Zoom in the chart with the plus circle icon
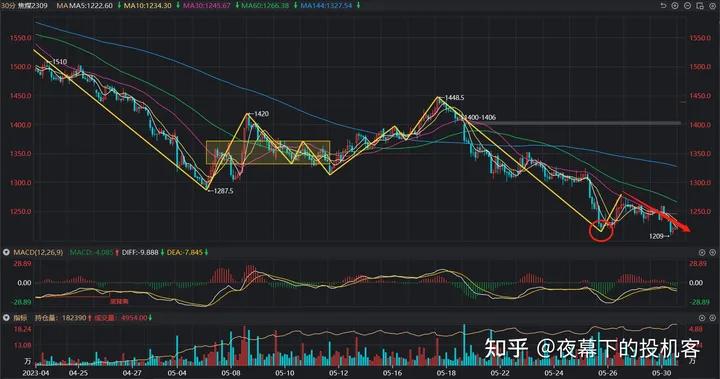 (x=675, y=6)
